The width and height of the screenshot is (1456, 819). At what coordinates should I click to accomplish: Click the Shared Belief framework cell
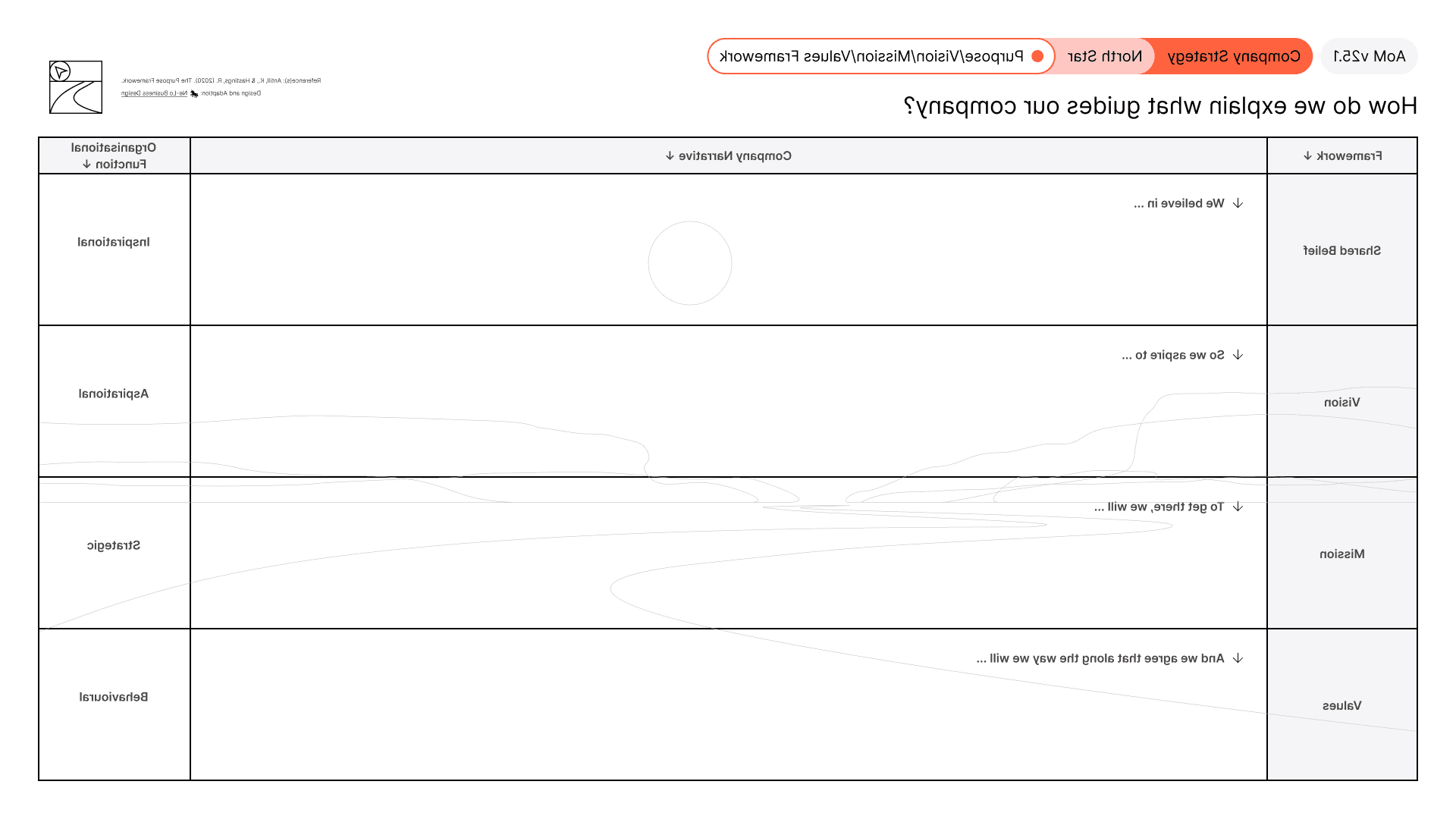[x=1341, y=250]
